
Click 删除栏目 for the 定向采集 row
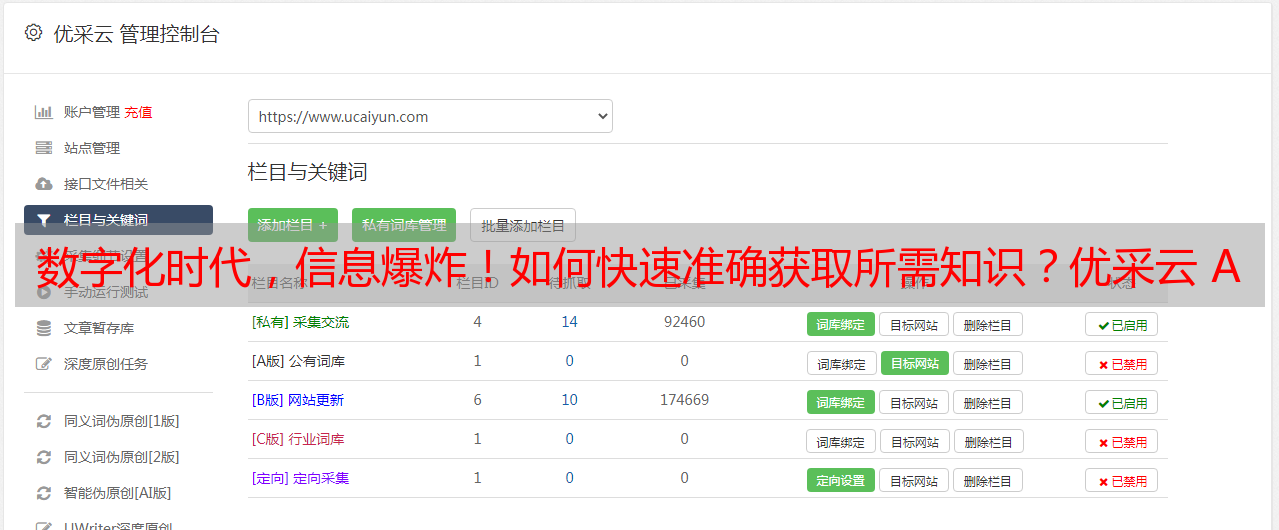987,480
